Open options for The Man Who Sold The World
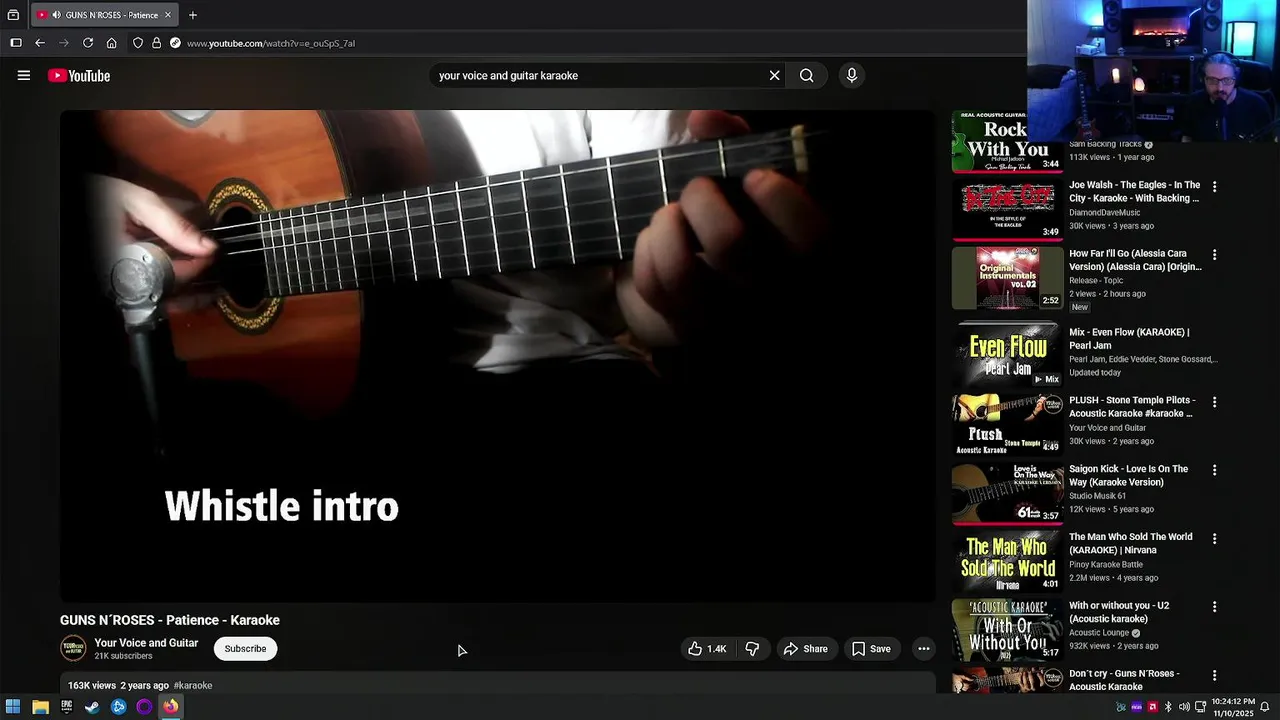 click(1215, 538)
